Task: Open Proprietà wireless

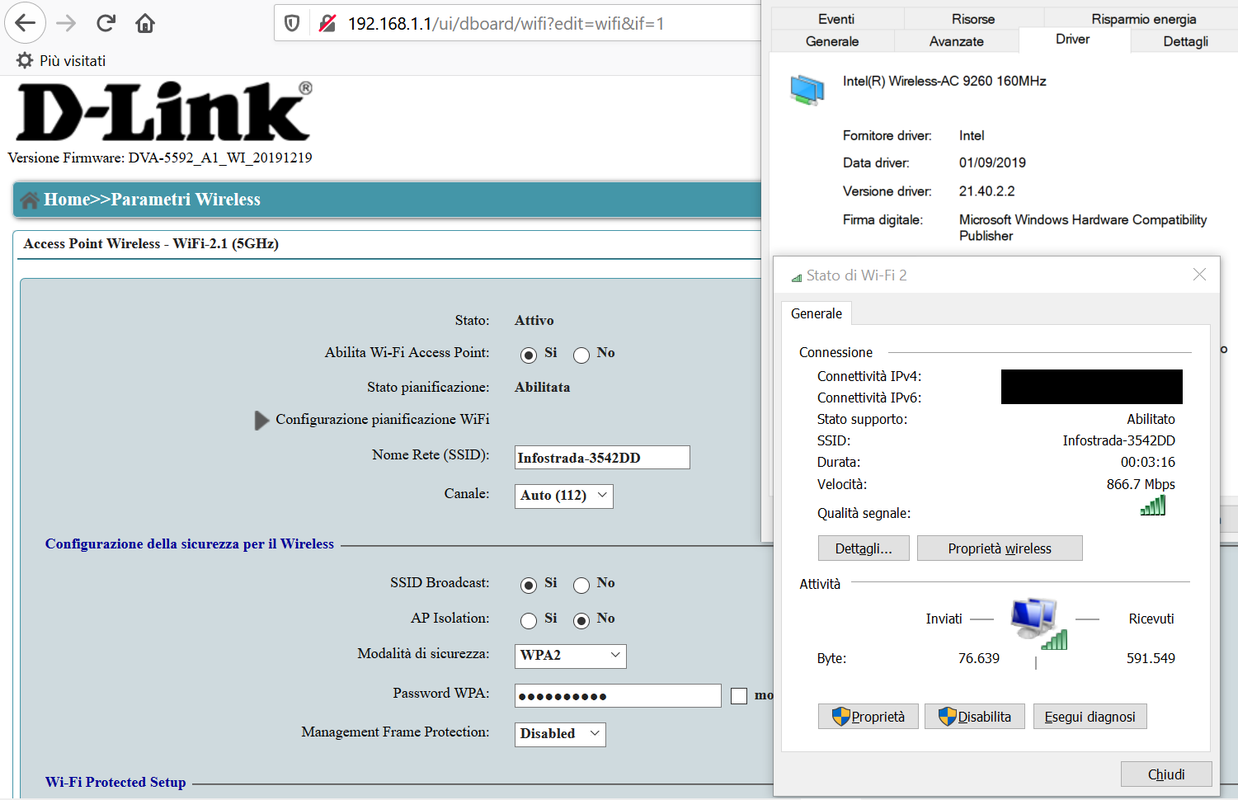Action: pos(1000,548)
